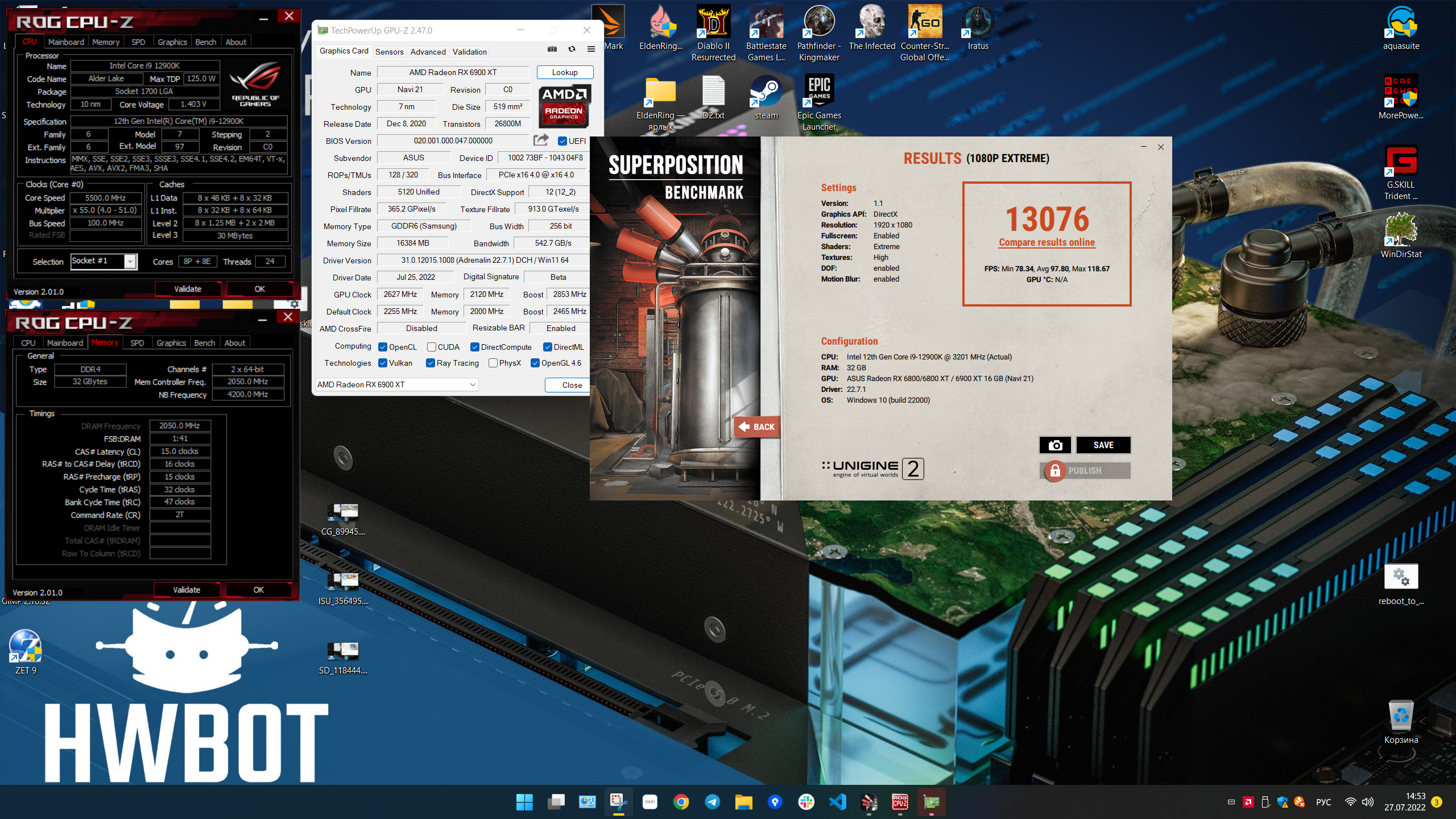
Task: Click the Superposition screenshot camera button
Action: click(1055, 445)
